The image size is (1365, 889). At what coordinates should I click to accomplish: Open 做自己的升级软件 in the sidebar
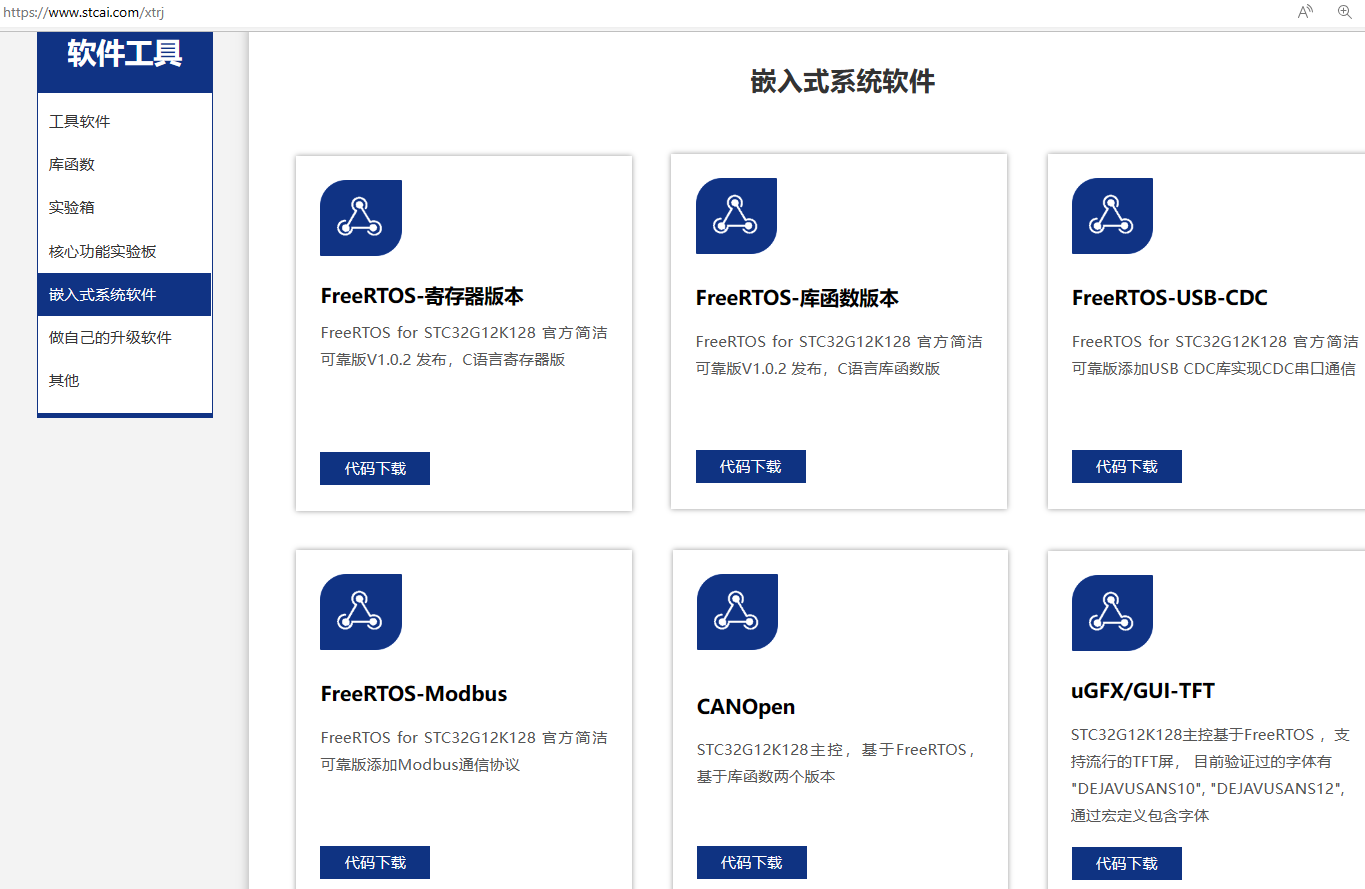pos(124,337)
